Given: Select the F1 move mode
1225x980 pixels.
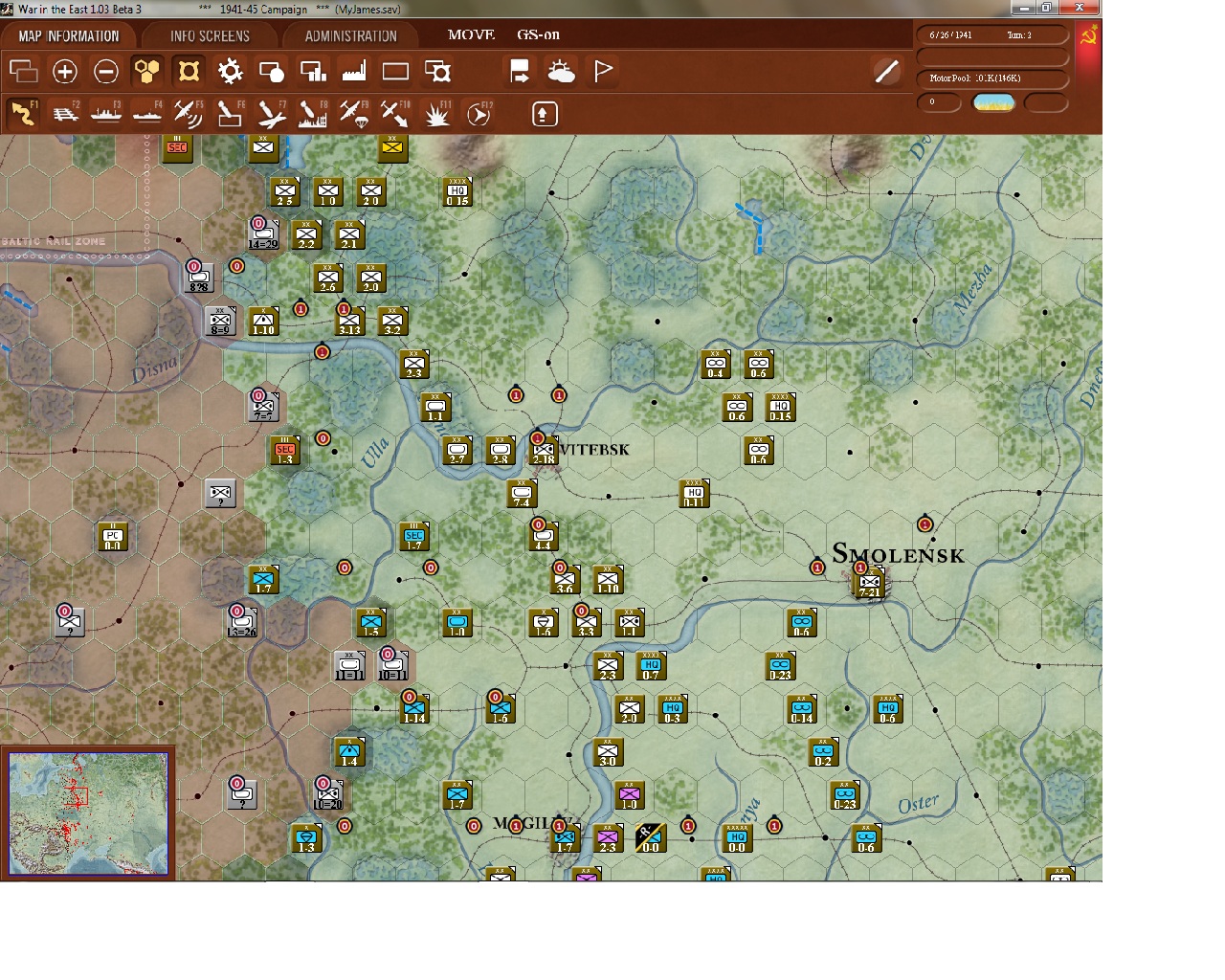Looking at the screenshot, I should (23, 113).
